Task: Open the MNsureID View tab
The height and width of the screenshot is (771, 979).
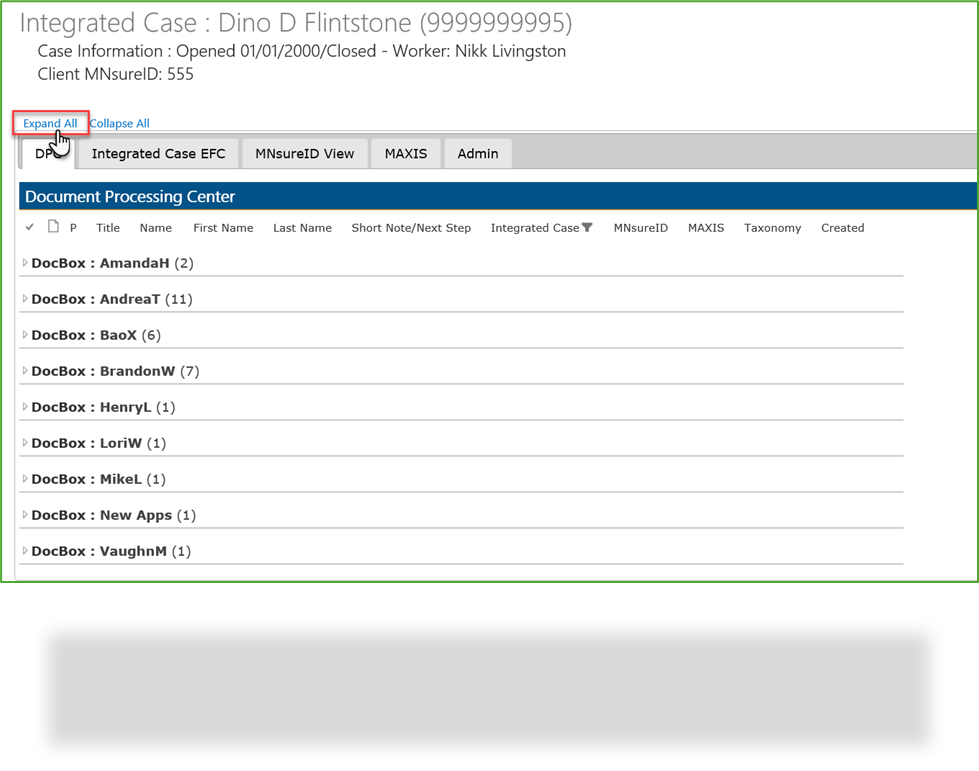Action: pyautogui.click(x=305, y=153)
